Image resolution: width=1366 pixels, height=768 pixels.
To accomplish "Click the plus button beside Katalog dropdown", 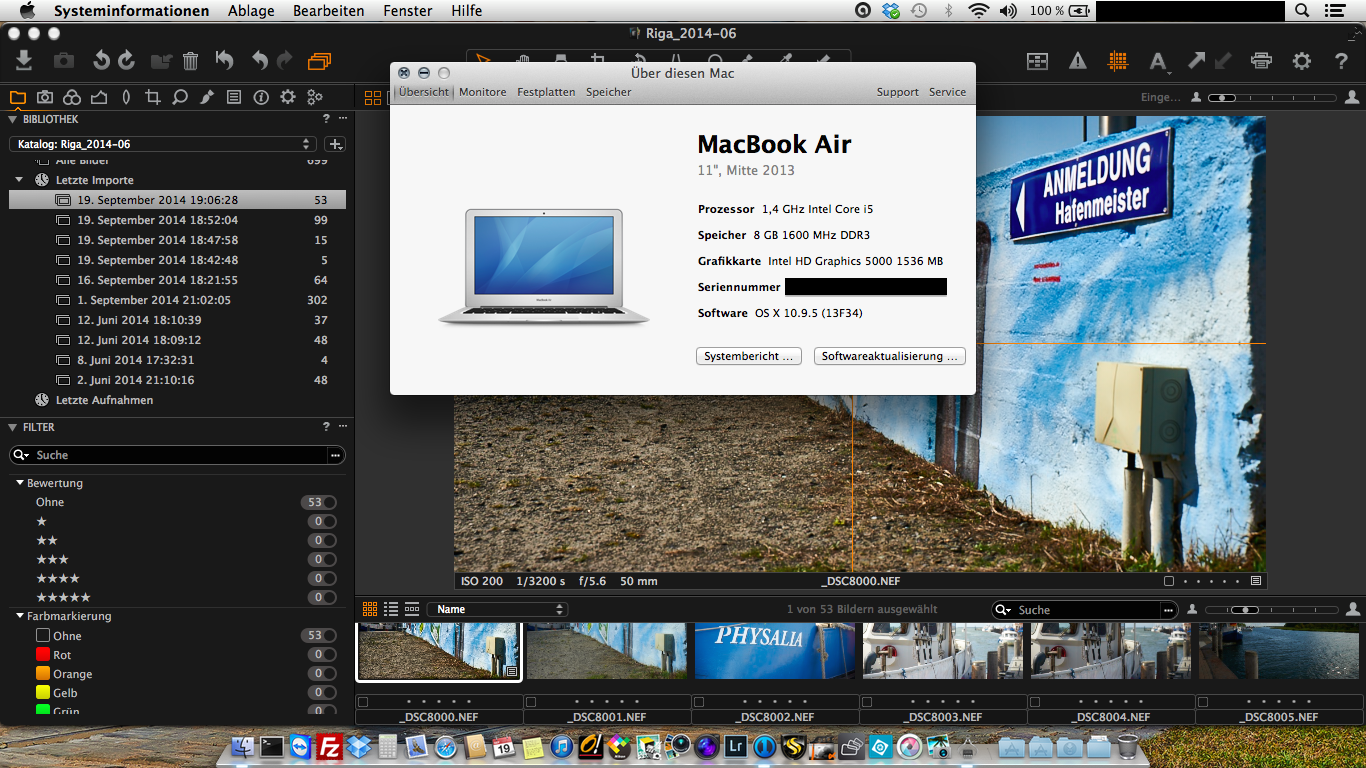I will 336,144.
